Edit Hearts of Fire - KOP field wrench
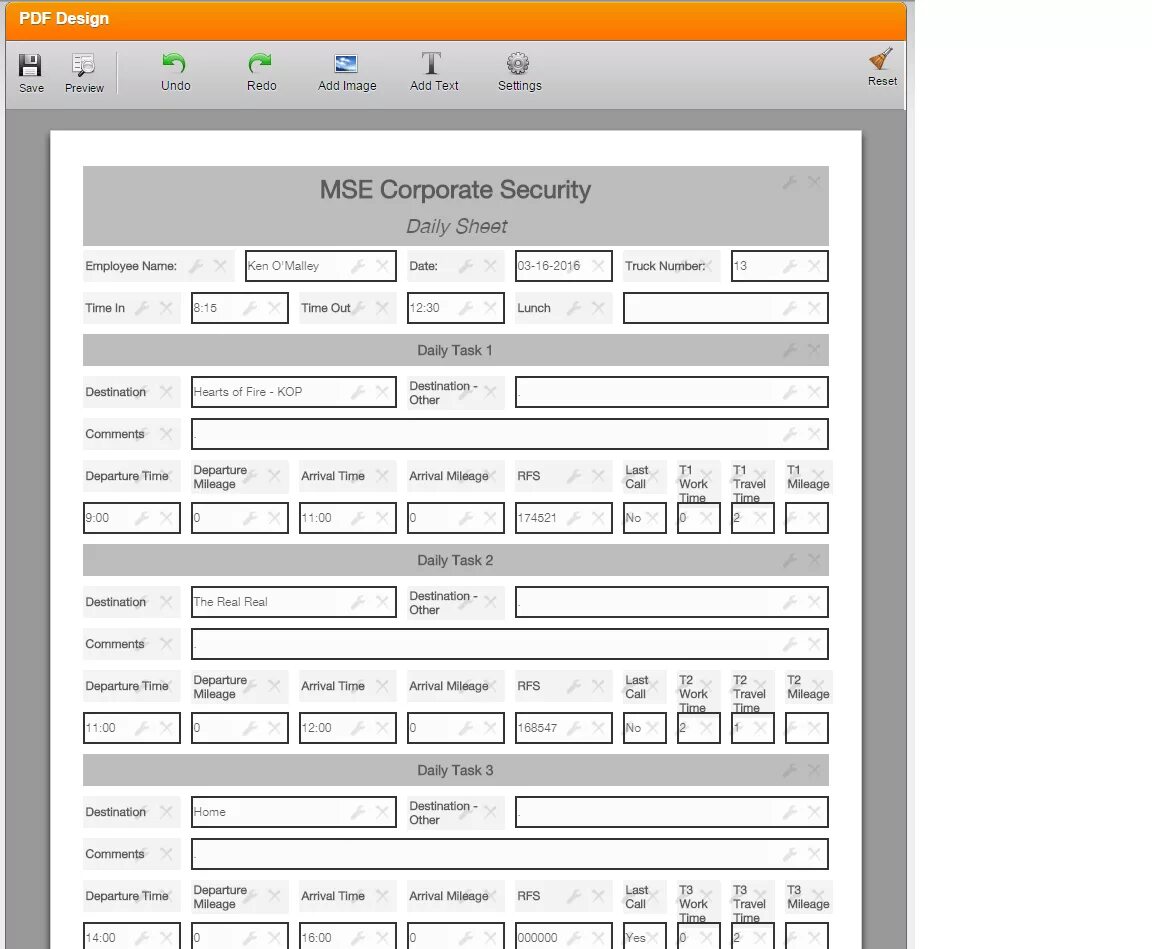 tap(359, 391)
